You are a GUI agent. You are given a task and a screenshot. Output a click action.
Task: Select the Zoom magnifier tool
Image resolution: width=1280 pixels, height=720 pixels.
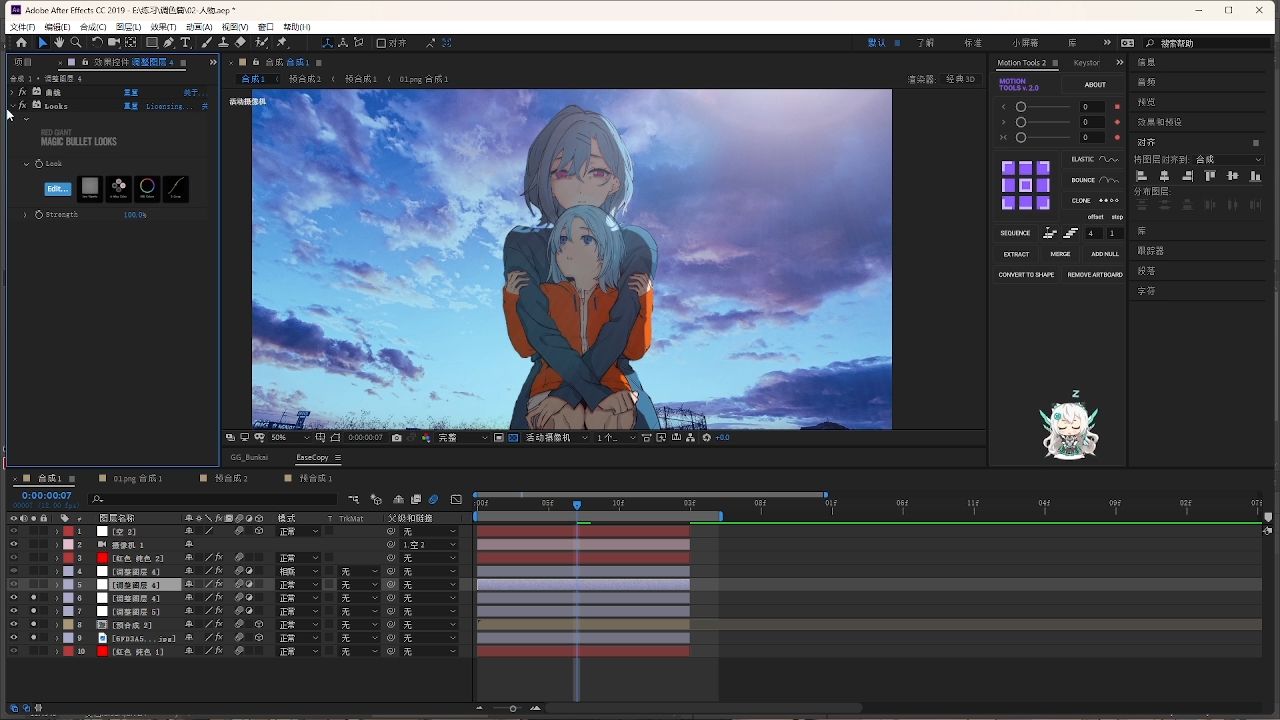pyautogui.click(x=76, y=43)
